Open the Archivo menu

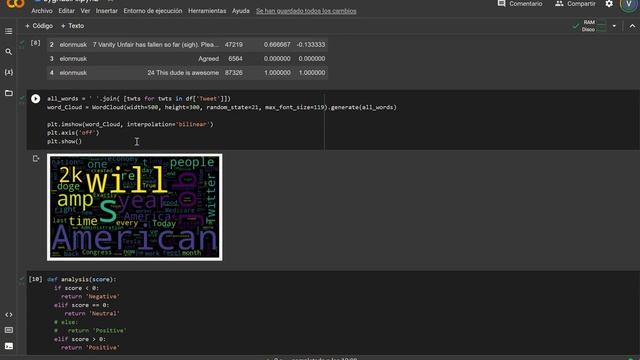42,11
